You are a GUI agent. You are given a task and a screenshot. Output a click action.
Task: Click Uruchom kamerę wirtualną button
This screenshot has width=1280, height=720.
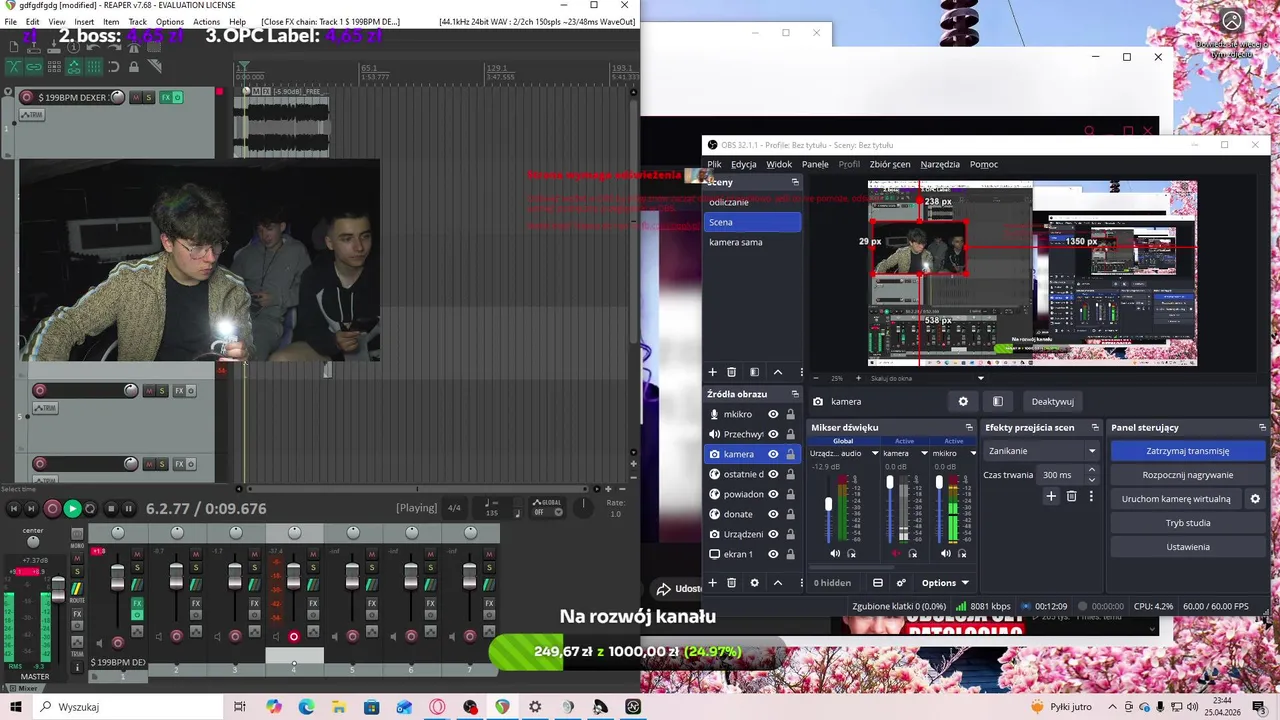click(1176, 499)
